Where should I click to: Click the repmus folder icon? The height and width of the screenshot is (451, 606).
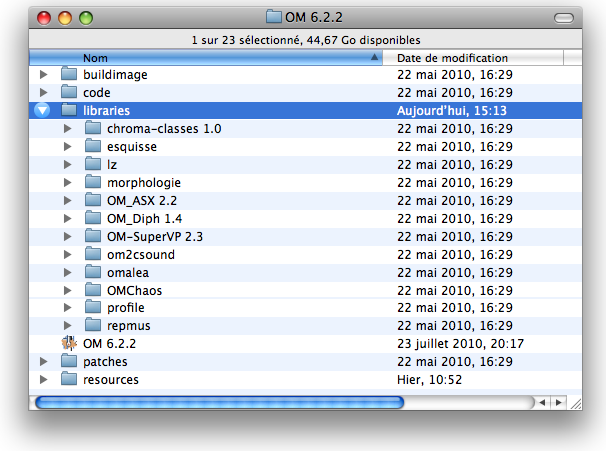click(x=93, y=325)
